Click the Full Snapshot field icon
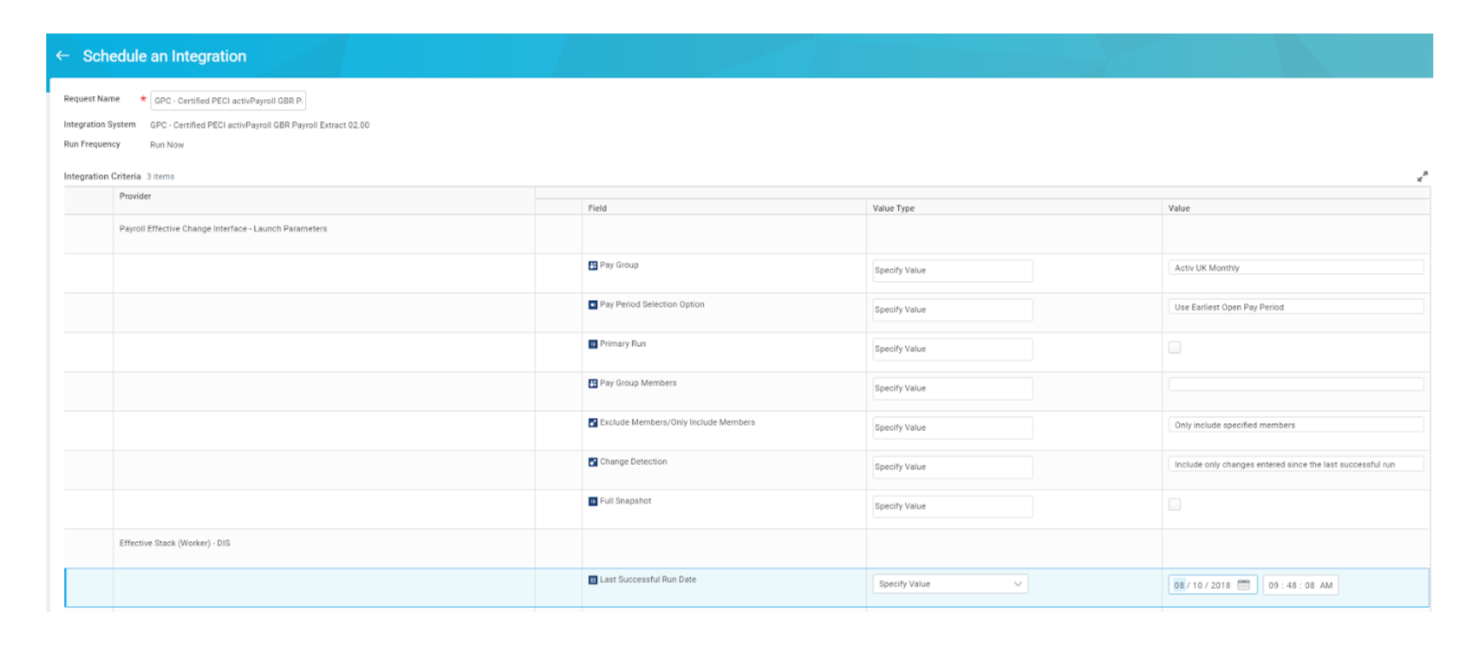1464x653 pixels. click(x=592, y=500)
